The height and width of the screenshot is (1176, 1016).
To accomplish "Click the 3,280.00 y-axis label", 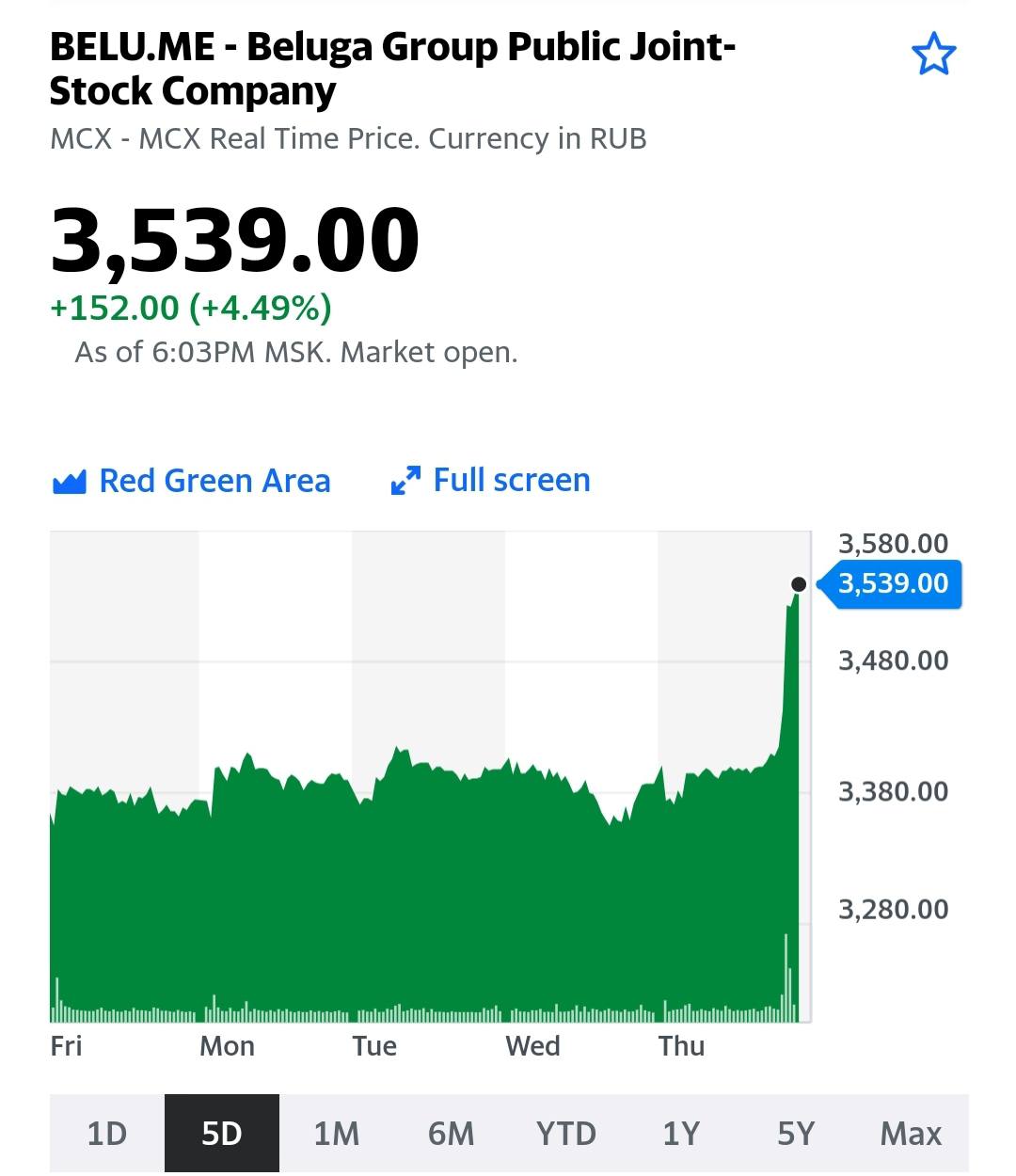I will tap(894, 910).
